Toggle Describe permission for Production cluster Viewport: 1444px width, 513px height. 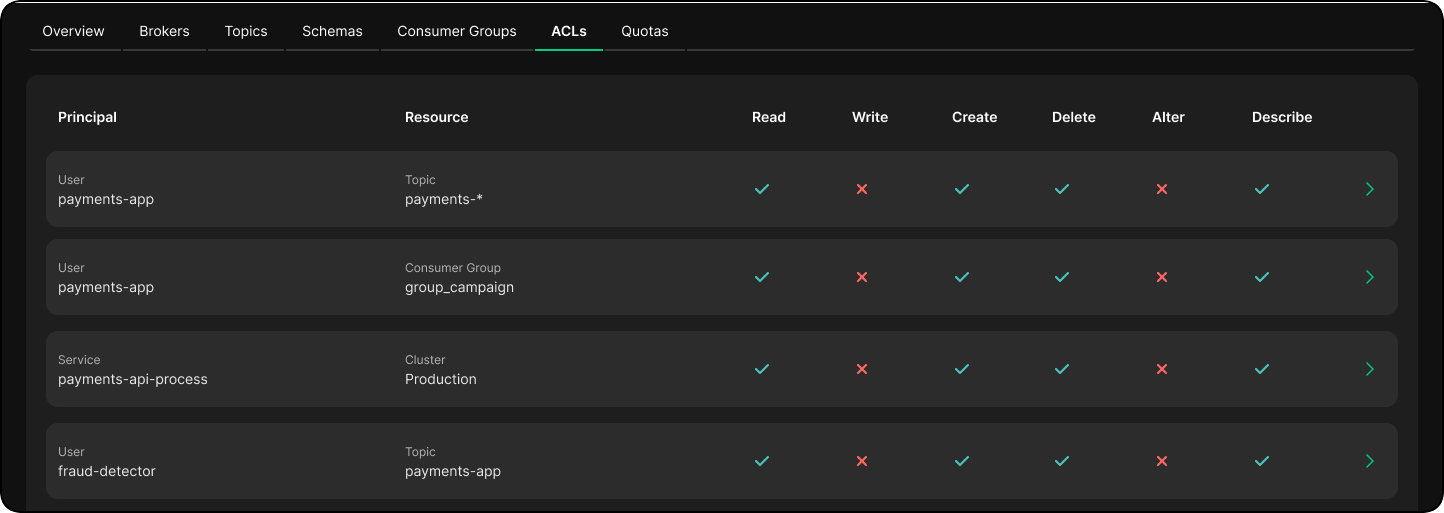[x=1262, y=369]
